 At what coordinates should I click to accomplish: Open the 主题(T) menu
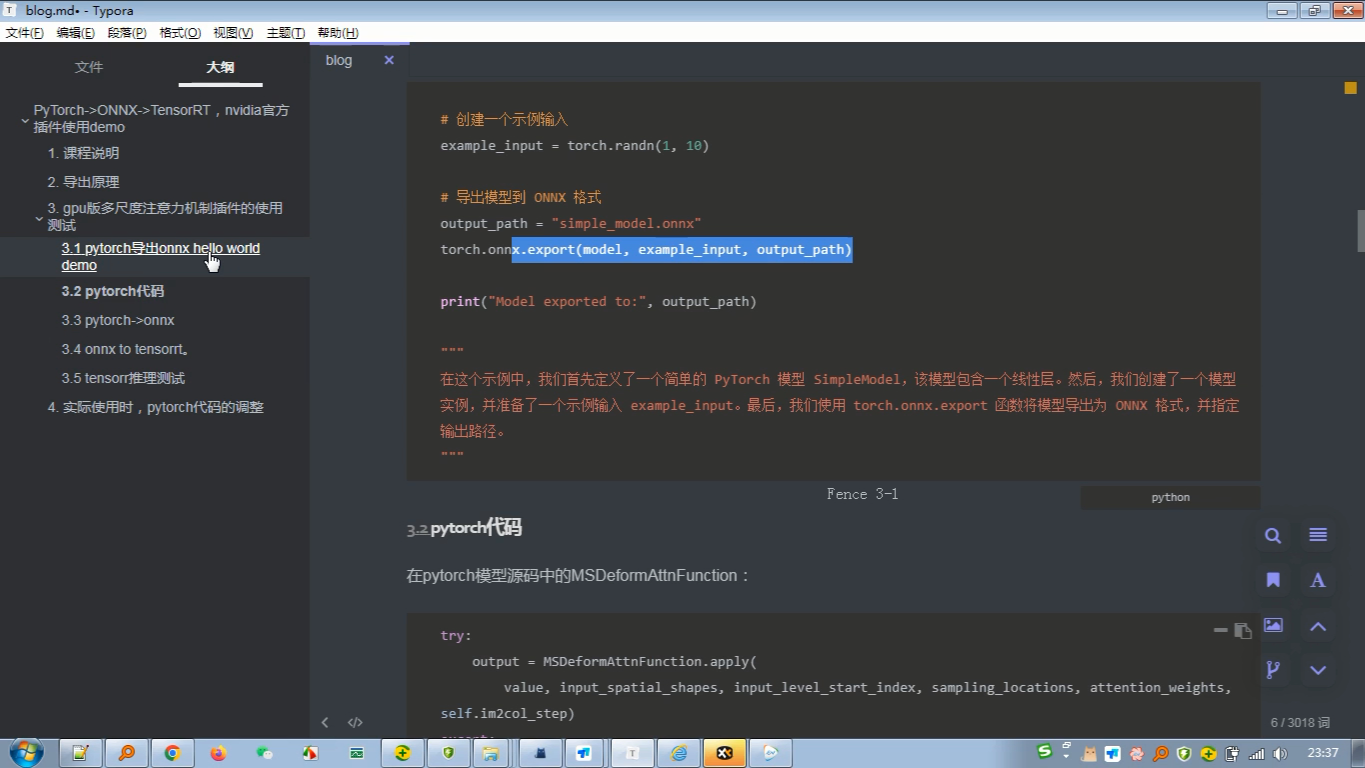coord(286,32)
